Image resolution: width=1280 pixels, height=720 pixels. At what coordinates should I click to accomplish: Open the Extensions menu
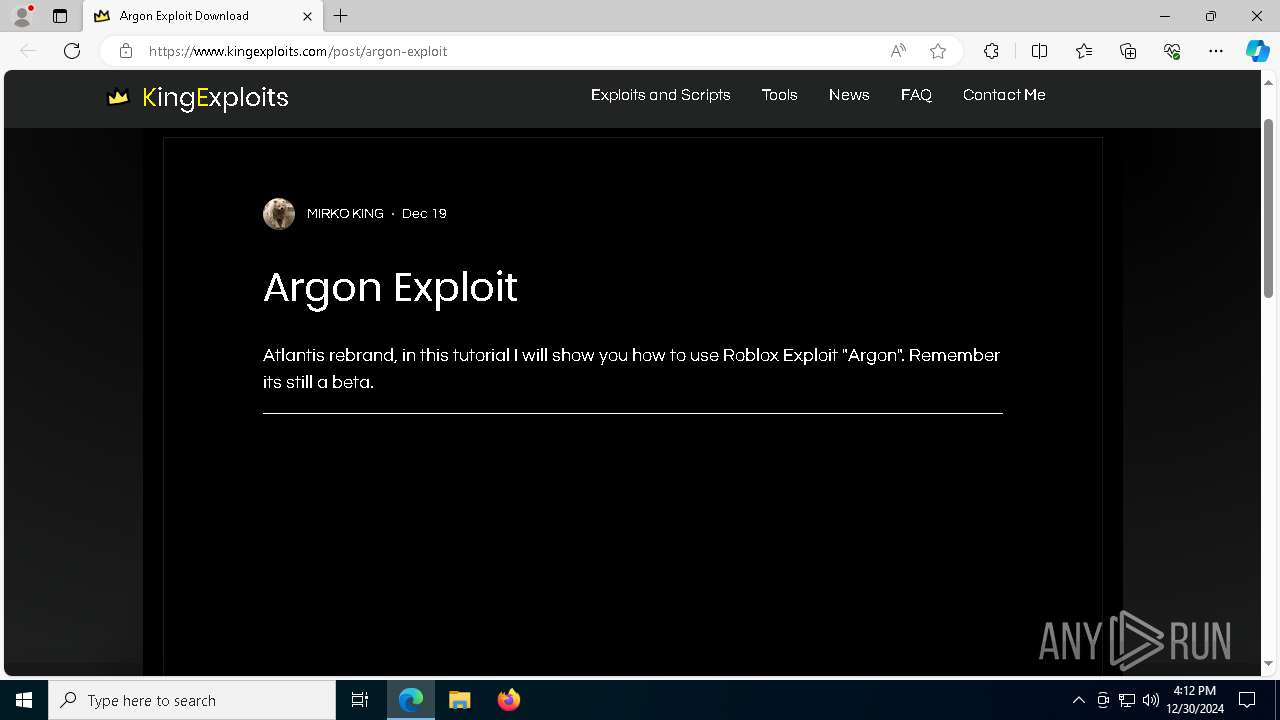991,51
